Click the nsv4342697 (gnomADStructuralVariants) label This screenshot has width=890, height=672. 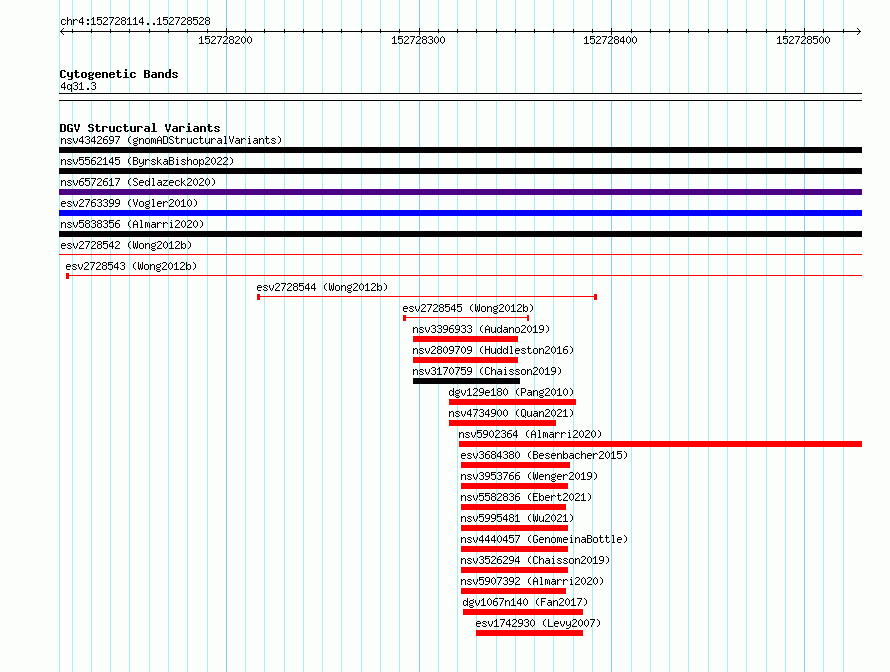point(171,140)
